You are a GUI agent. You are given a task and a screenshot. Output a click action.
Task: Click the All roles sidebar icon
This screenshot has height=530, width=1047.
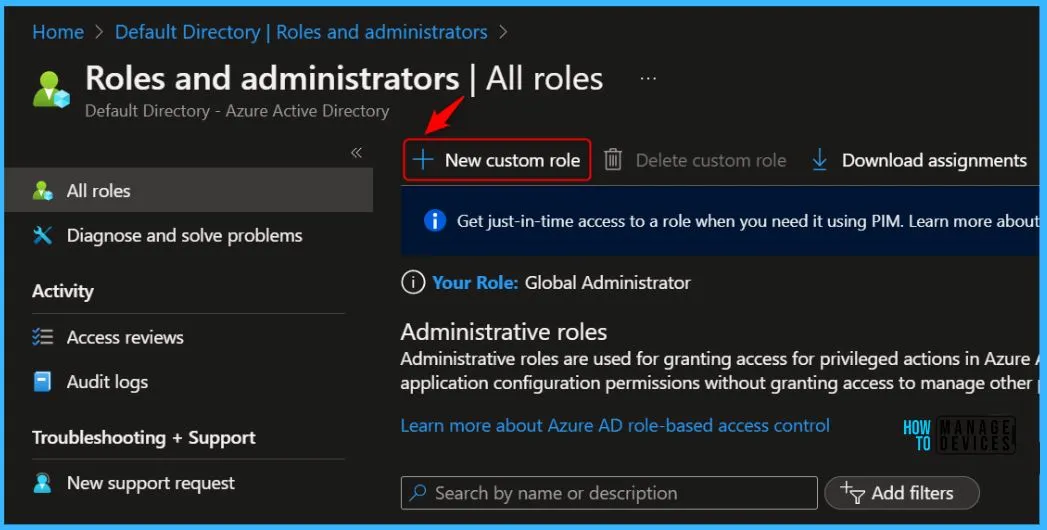pyautogui.click(x=43, y=191)
